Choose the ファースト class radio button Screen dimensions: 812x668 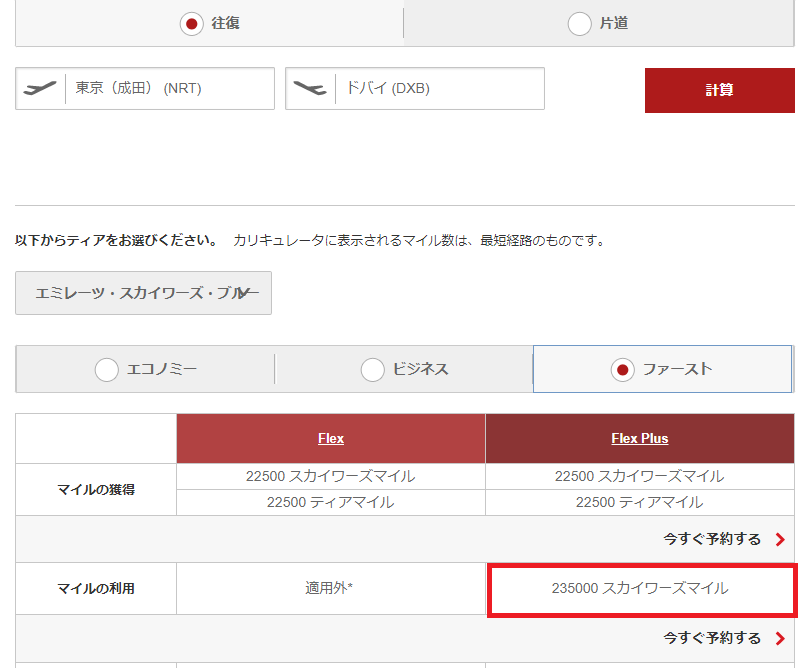tap(622, 370)
